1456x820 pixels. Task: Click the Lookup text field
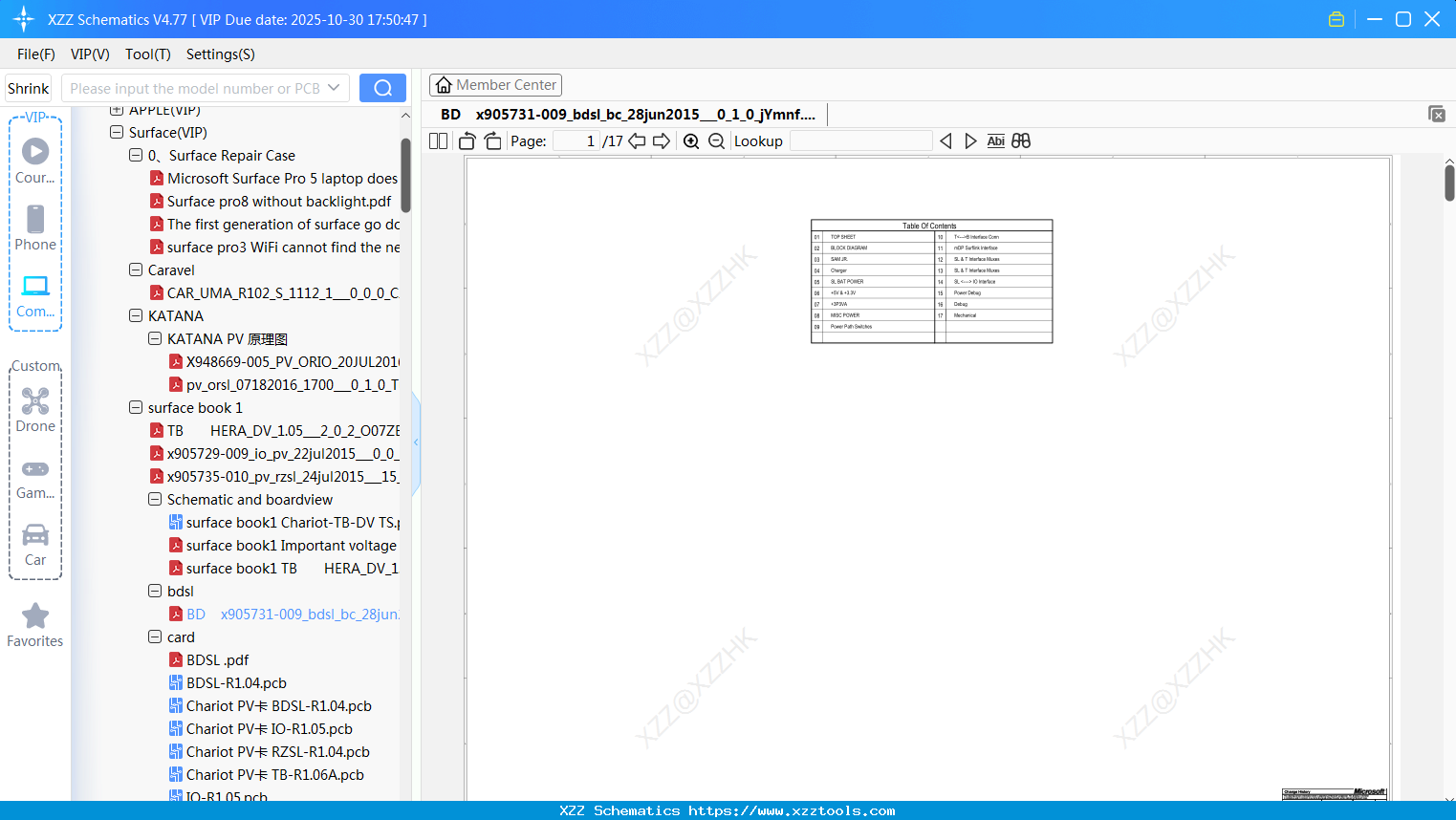point(860,140)
